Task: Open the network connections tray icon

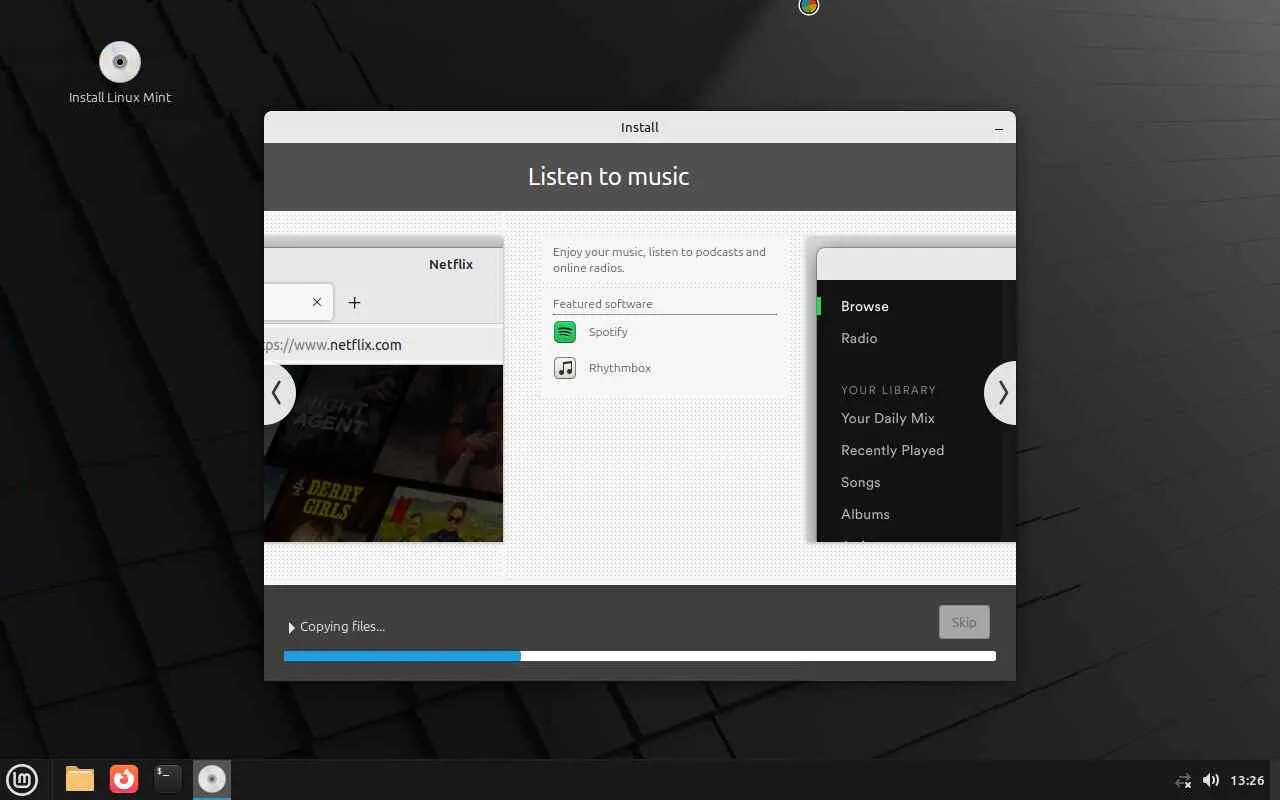Action: coord(1184,780)
